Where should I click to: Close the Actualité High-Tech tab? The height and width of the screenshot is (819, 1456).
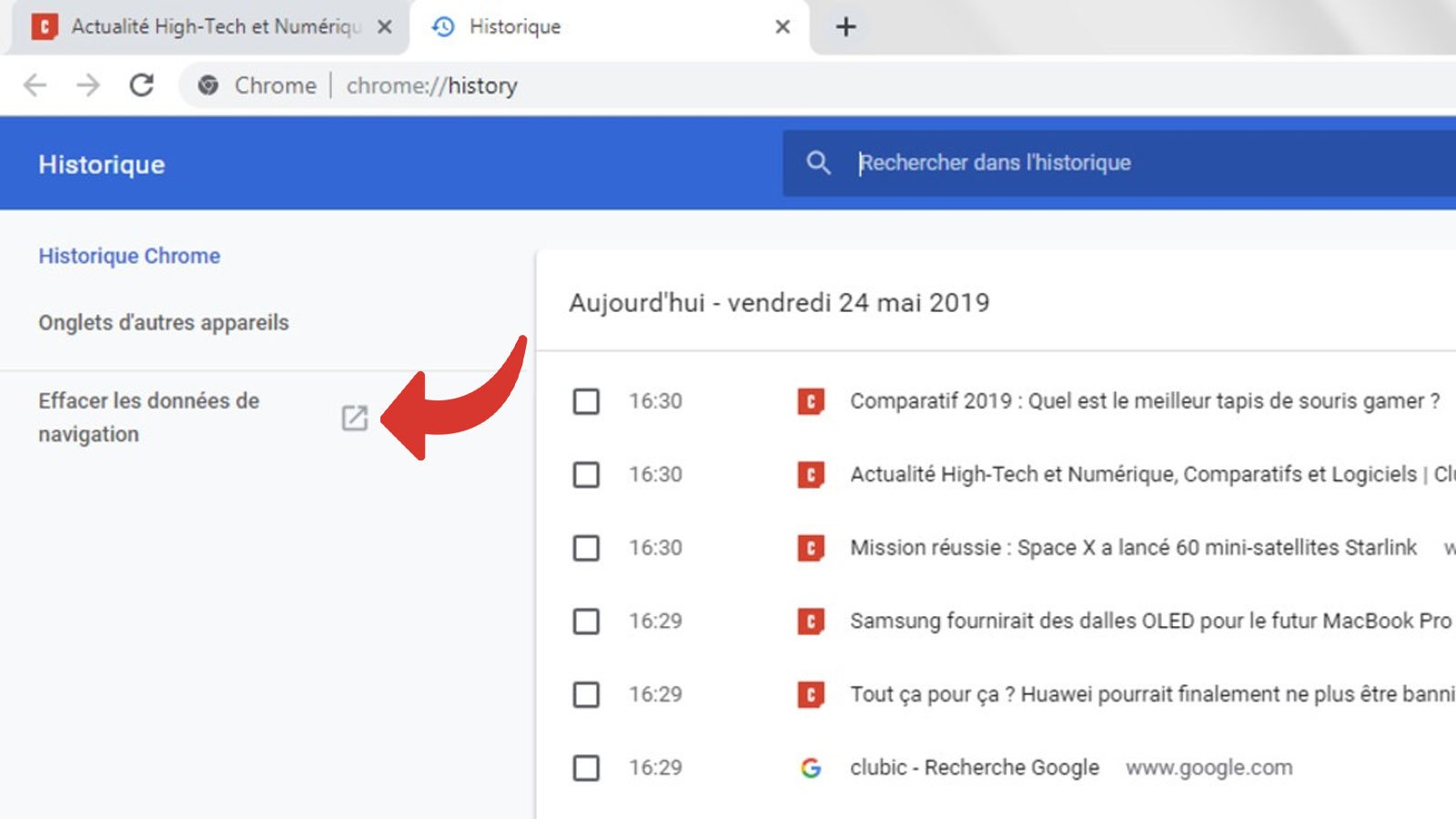pyautogui.click(x=385, y=26)
